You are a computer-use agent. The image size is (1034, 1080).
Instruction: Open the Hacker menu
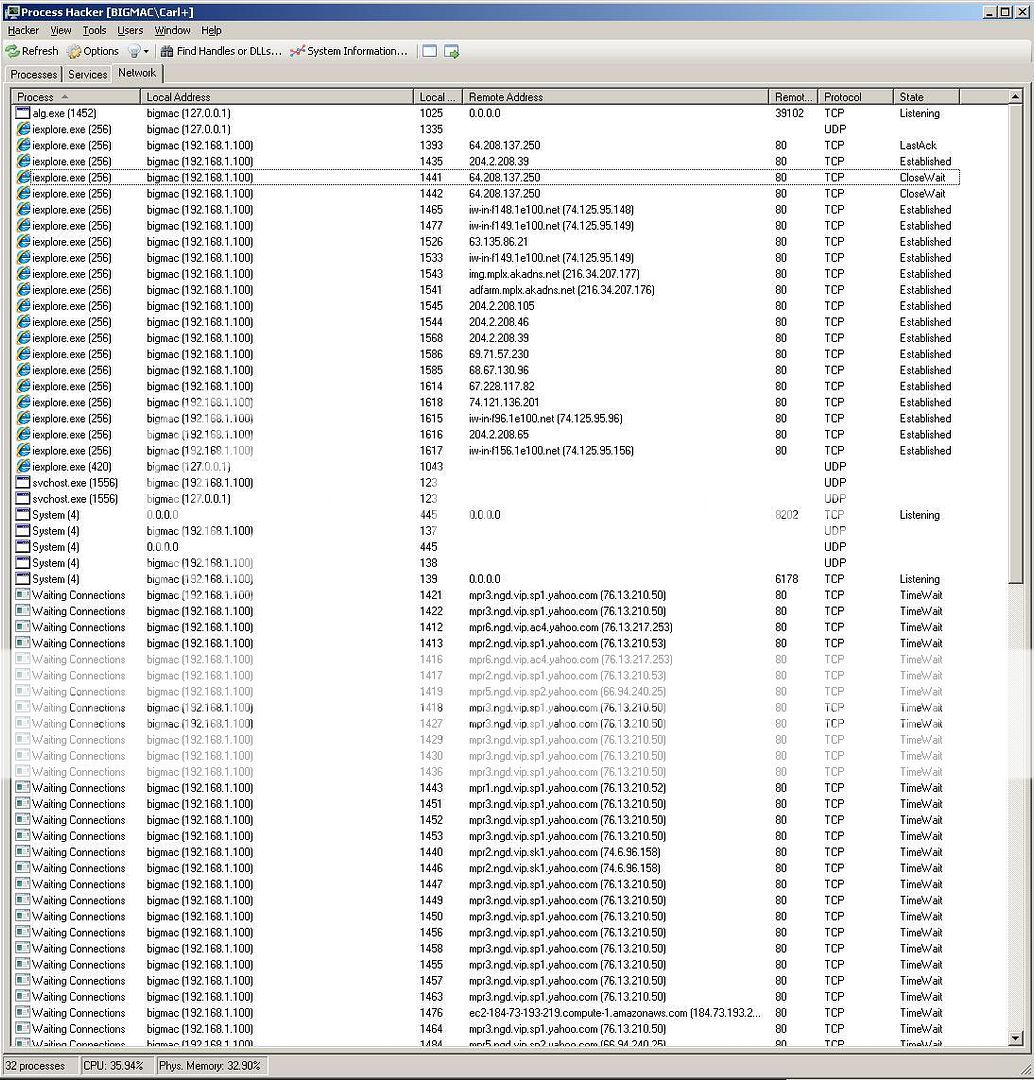click(23, 30)
